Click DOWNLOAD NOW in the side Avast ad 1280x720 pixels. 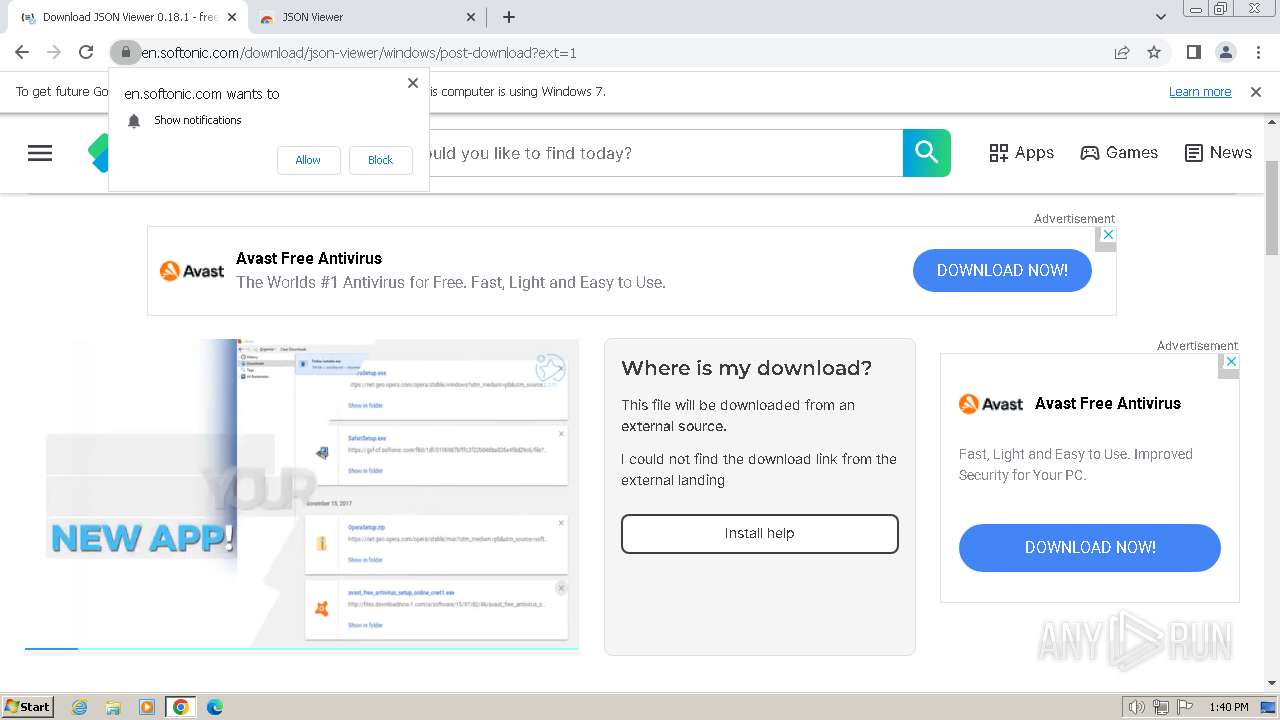(x=1090, y=548)
